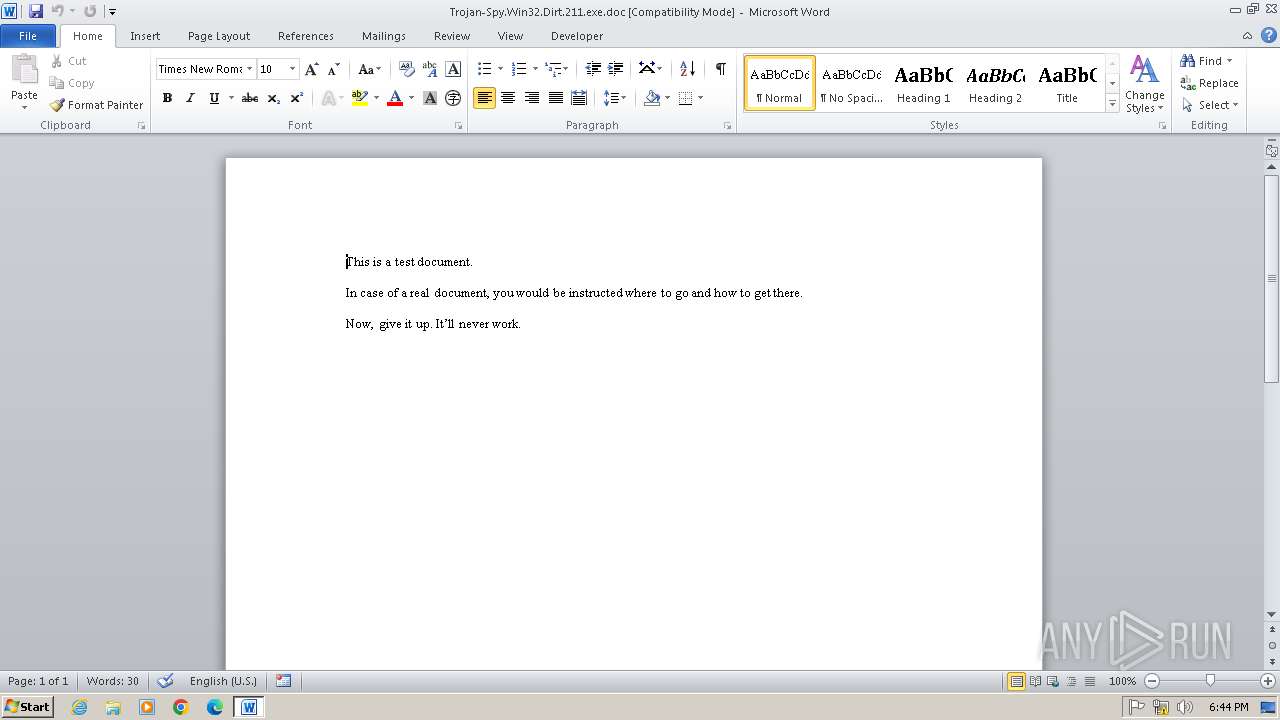1280x720 pixels.
Task: Click Increase Indent icon
Action: coord(616,69)
